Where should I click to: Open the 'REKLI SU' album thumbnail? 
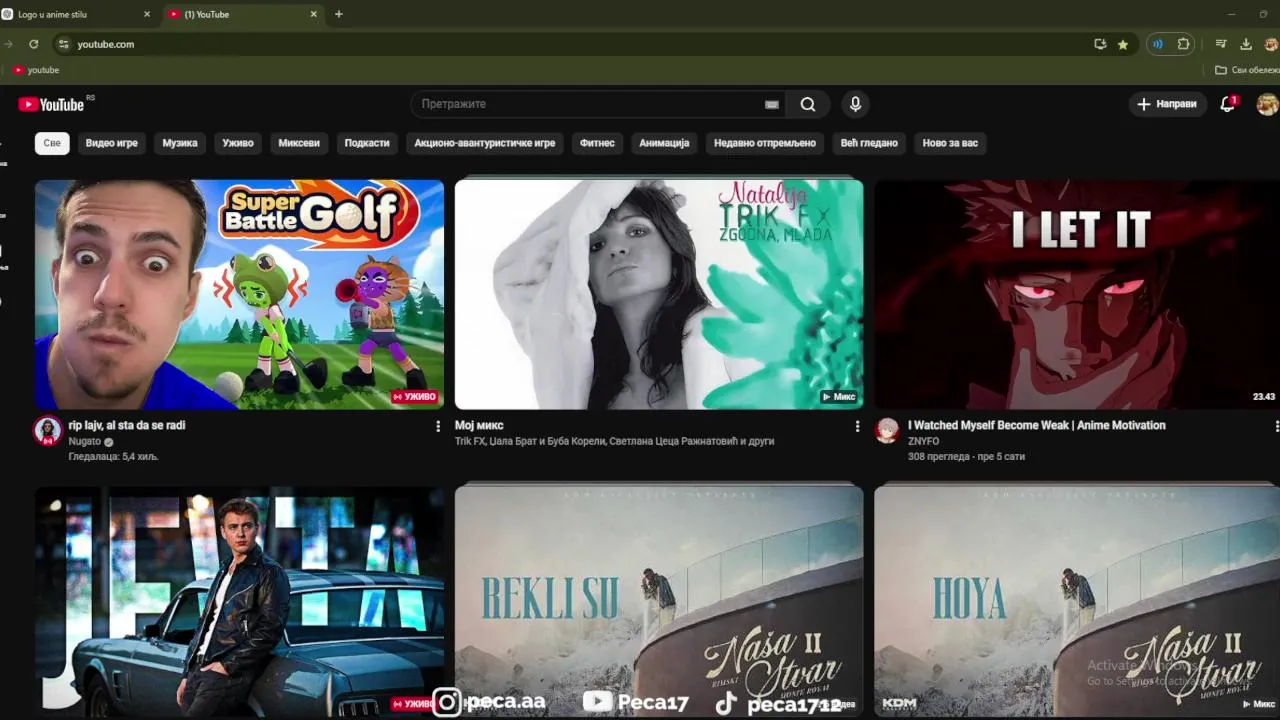coord(659,601)
